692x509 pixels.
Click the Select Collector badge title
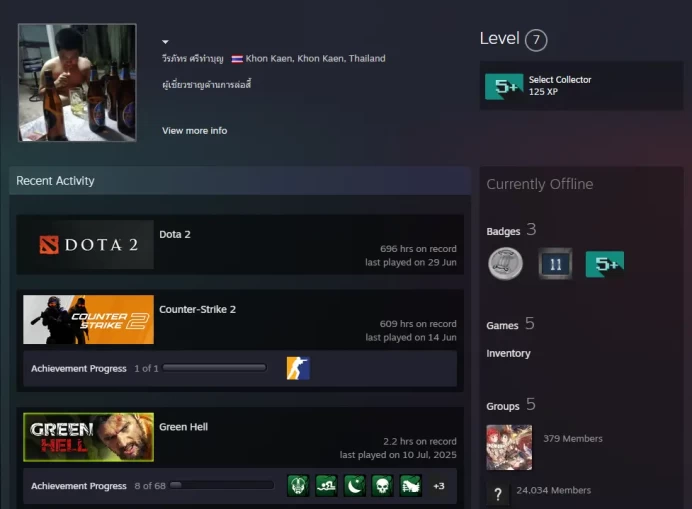coord(560,80)
